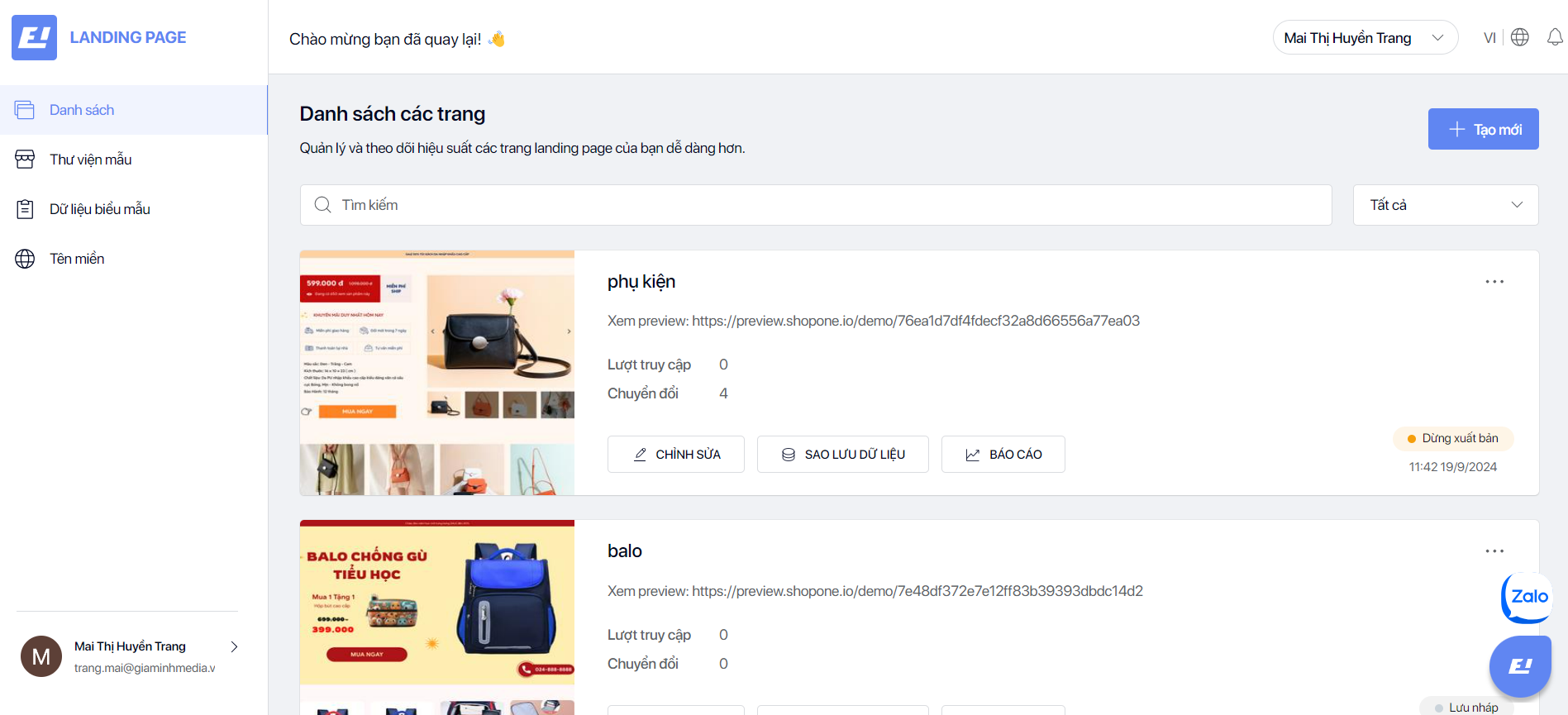Click CHỈNH SỬA for phụ kiện
Screen dimensions: 1568x715
pyautogui.click(x=676, y=455)
